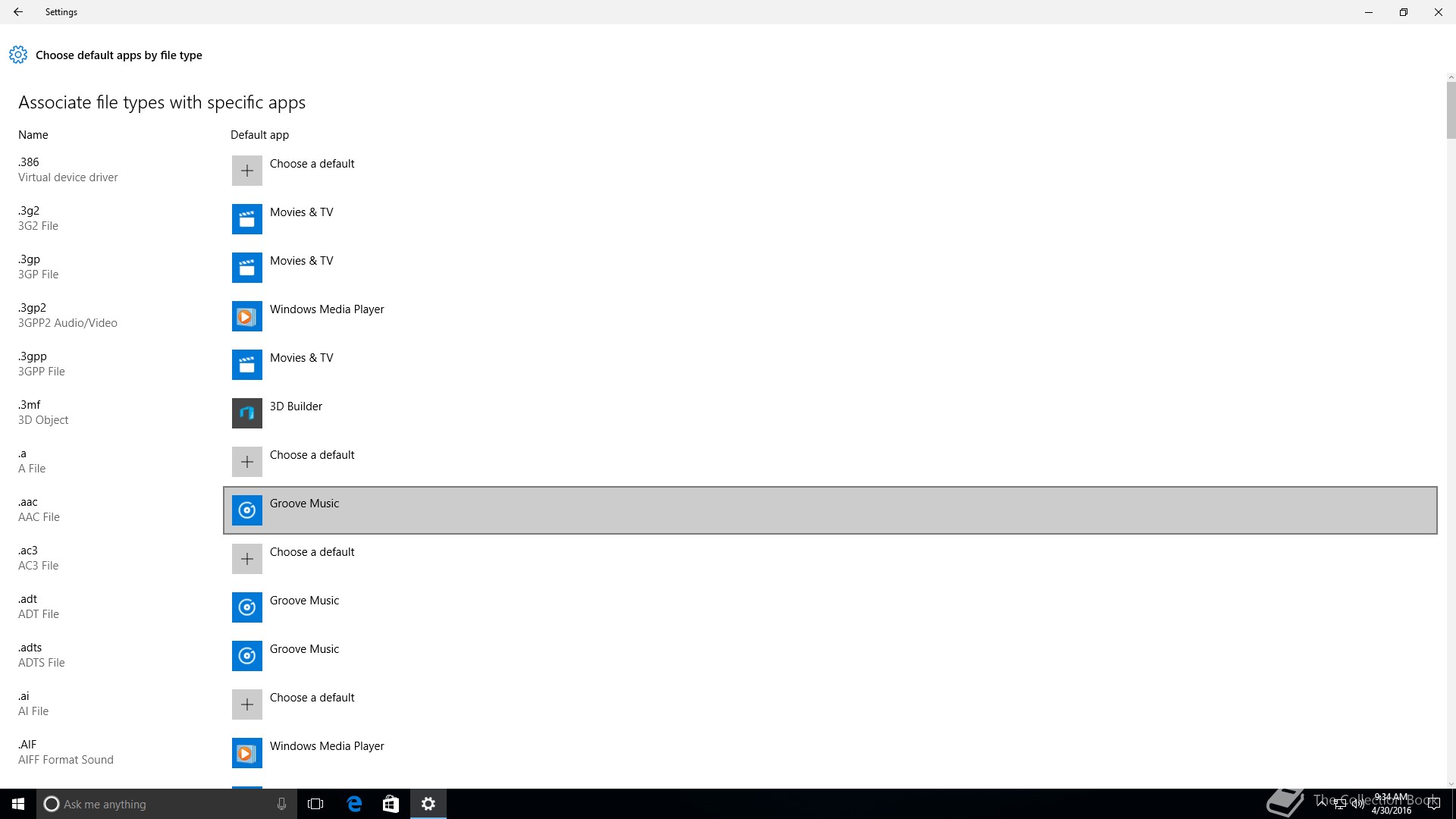Click the Cortana microphone icon

click(x=281, y=804)
